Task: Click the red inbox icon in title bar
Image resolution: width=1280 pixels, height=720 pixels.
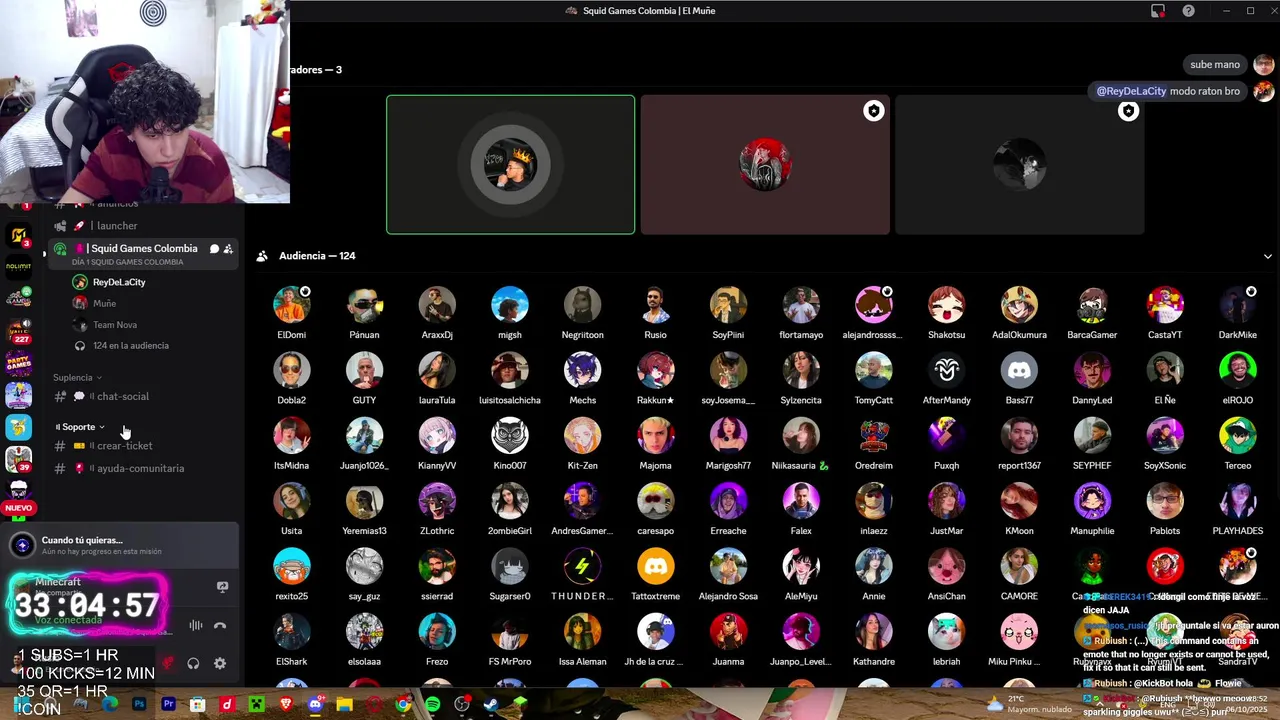Action: click(1158, 11)
